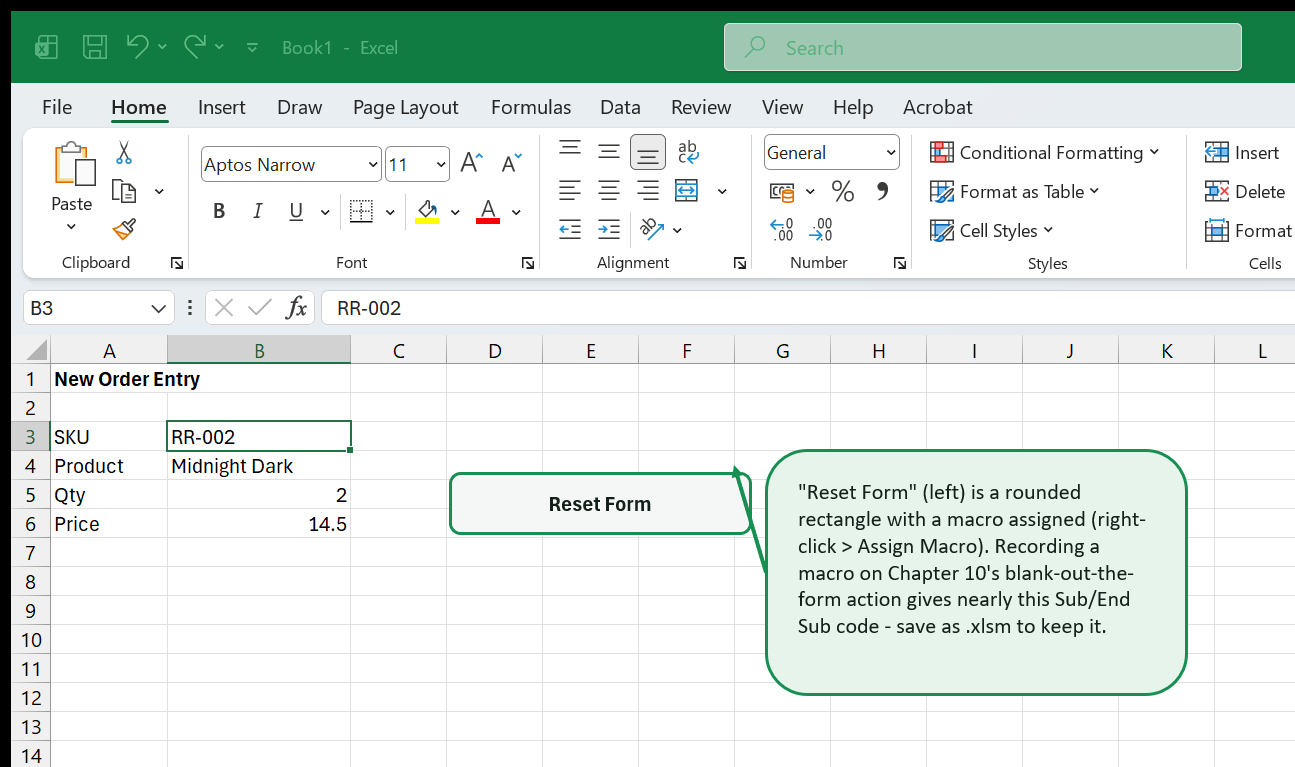Set Middle Align for cell content
This screenshot has width=1295, height=767.
(609, 152)
